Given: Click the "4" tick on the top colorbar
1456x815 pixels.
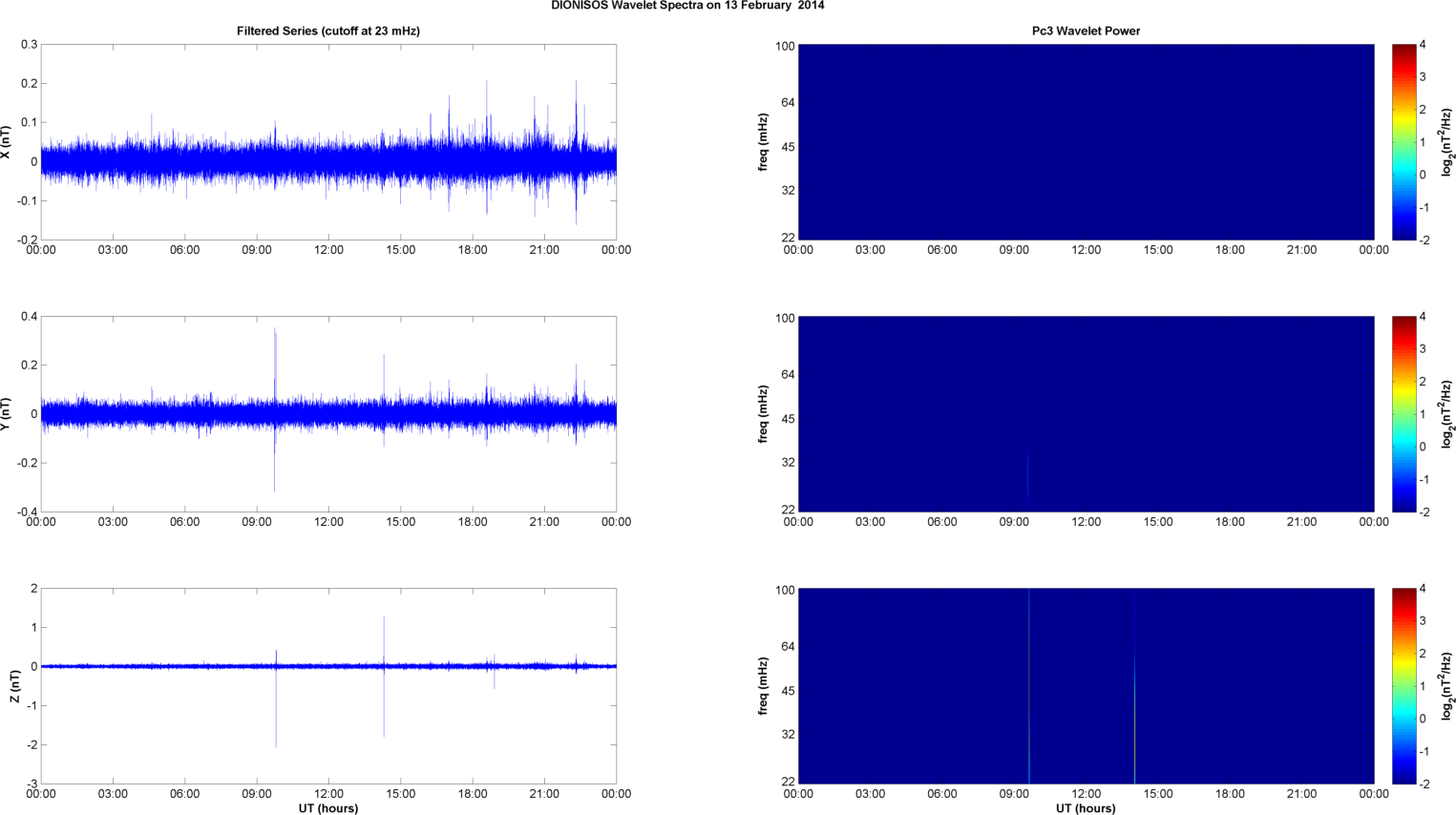Looking at the screenshot, I should 1423,45.
